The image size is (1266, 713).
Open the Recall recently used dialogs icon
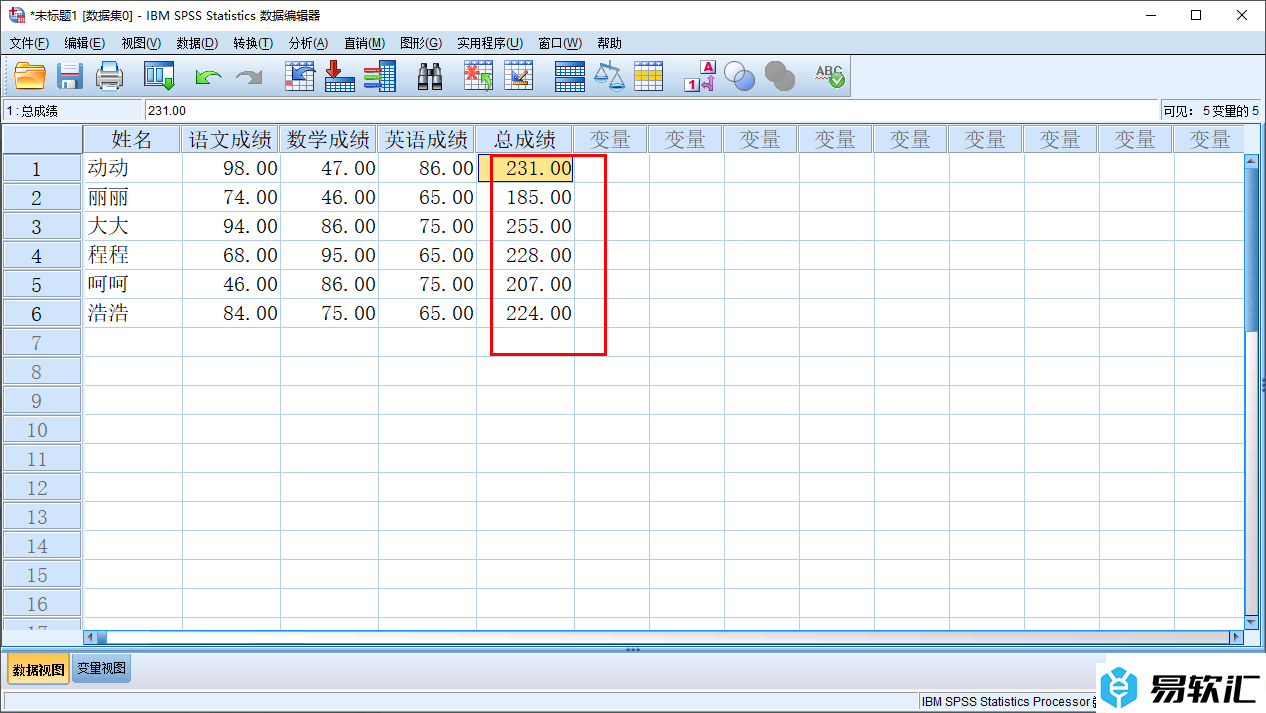[x=159, y=77]
